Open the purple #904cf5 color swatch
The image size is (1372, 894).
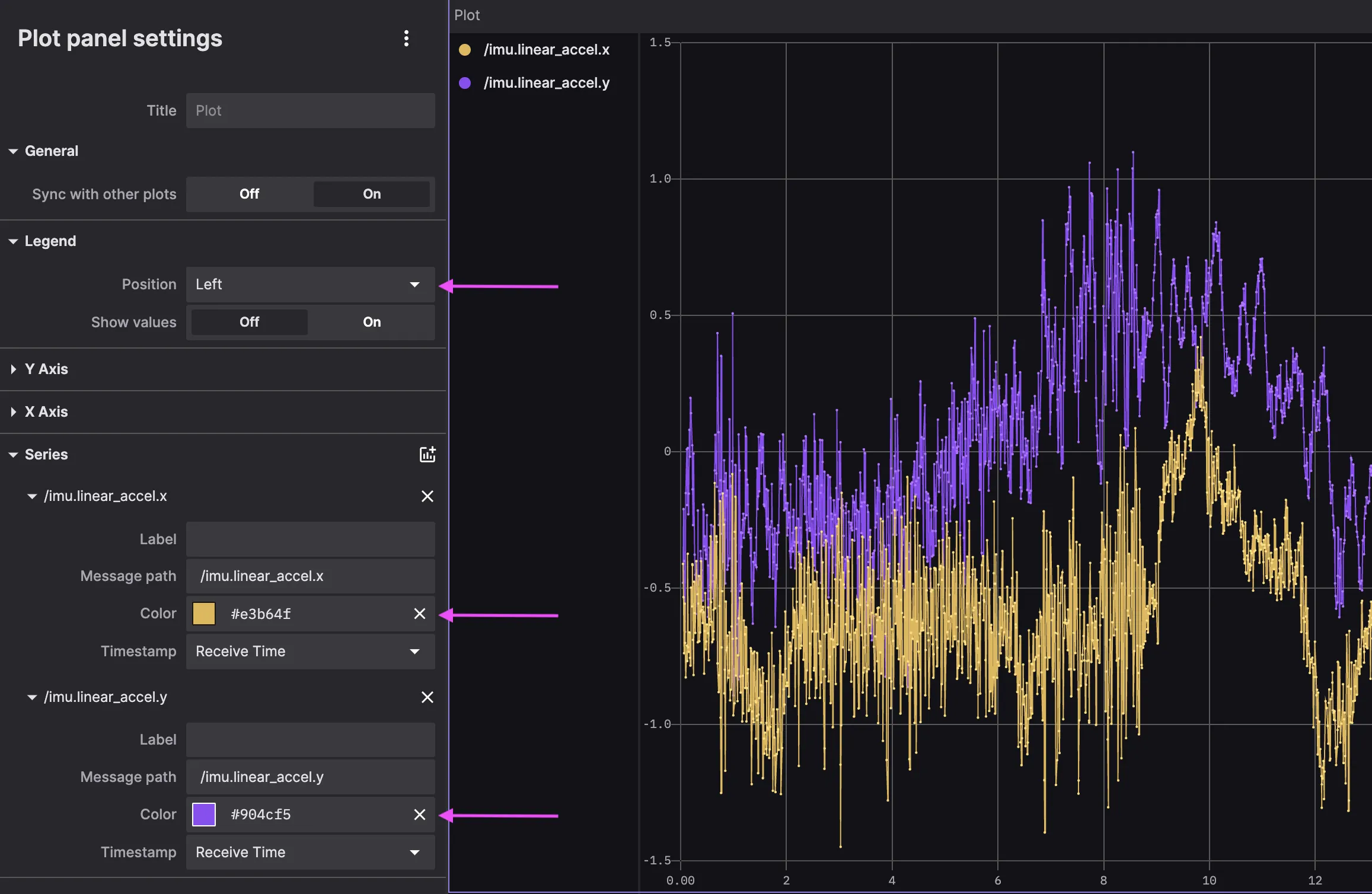coord(204,815)
